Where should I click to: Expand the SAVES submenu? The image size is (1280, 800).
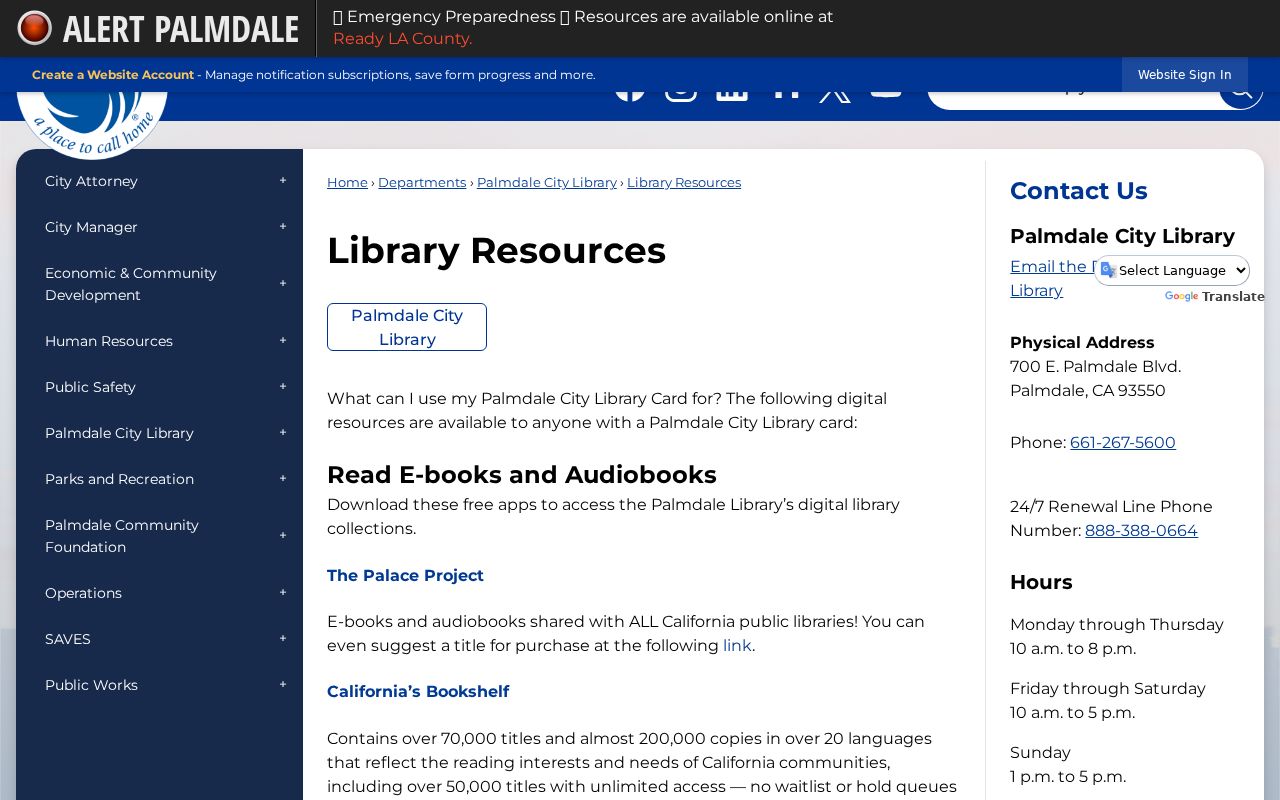(x=283, y=639)
